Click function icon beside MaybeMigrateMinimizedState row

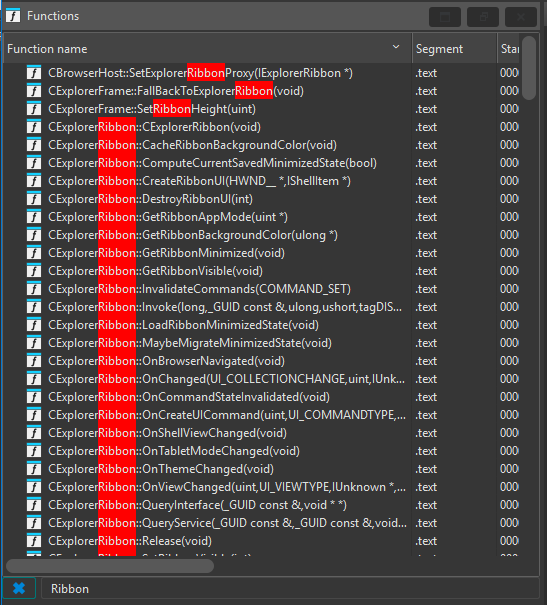click(x=34, y=343)
